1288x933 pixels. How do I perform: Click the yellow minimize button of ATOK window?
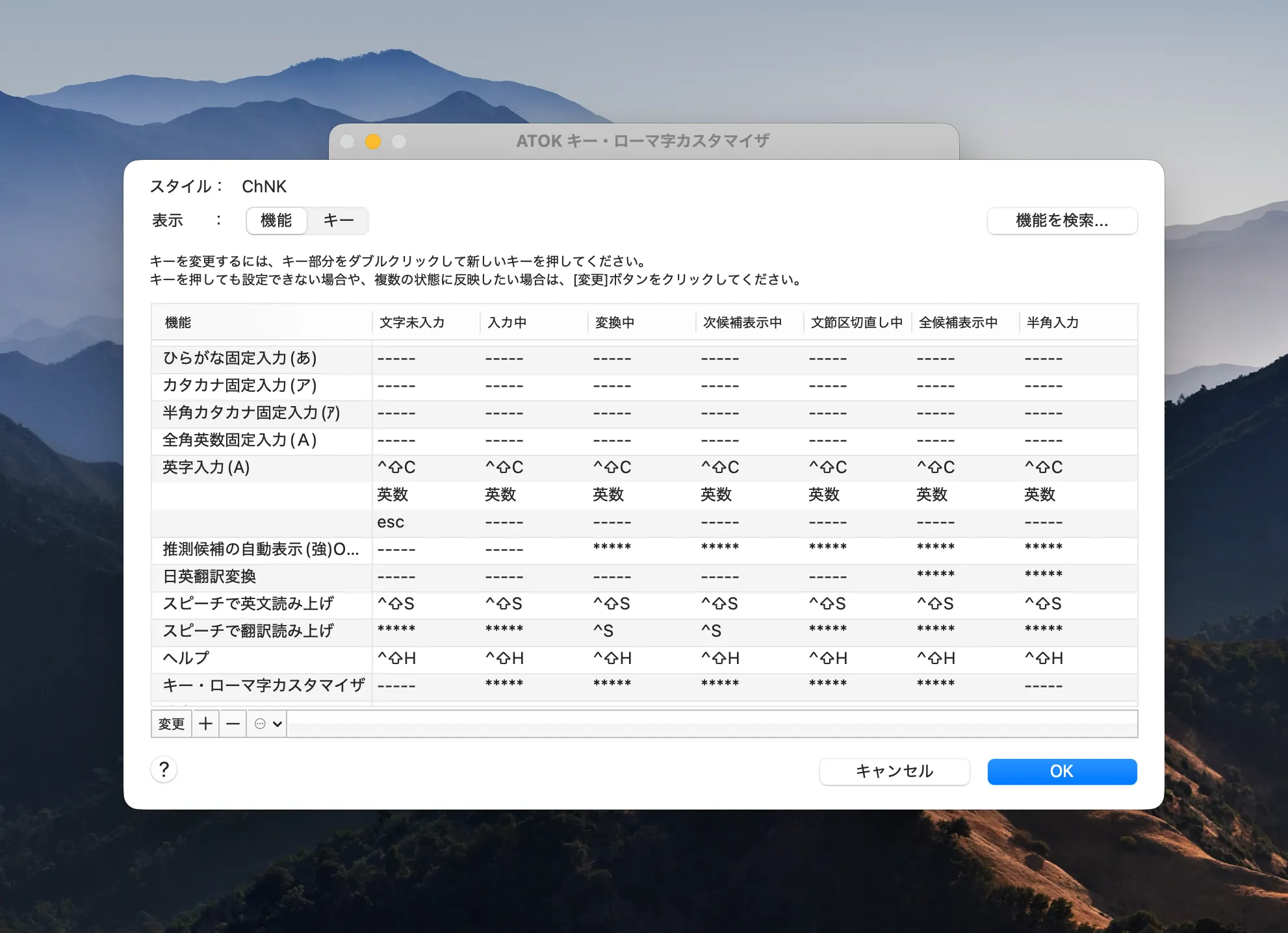coord(373,142)
